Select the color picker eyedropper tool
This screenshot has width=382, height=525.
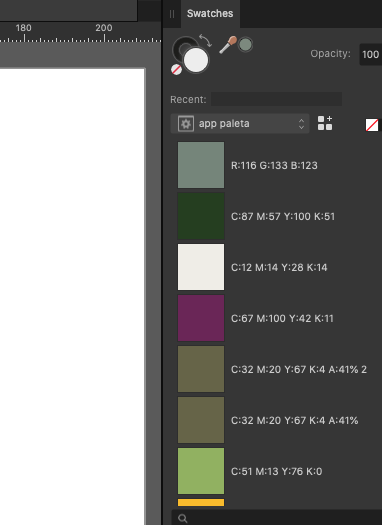[x=228, y=45]
